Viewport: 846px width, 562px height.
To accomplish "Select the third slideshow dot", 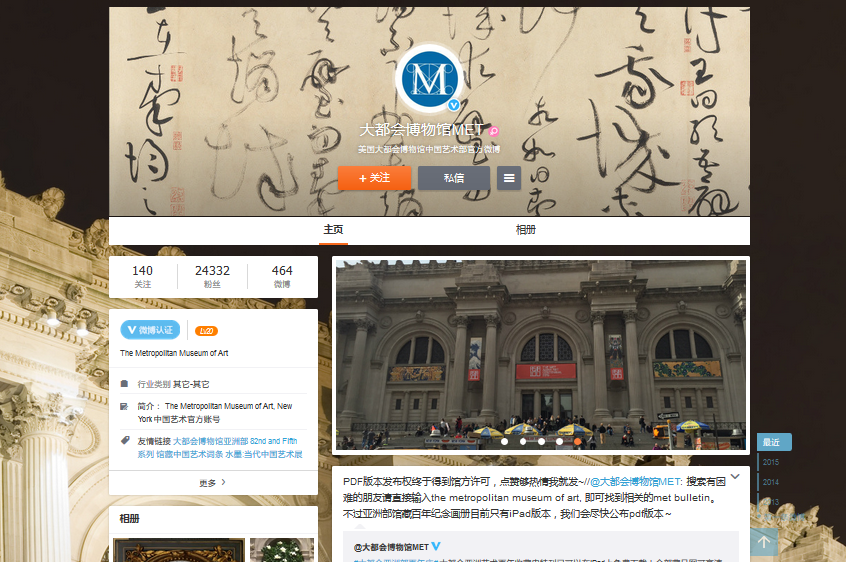I will [541, 442].
